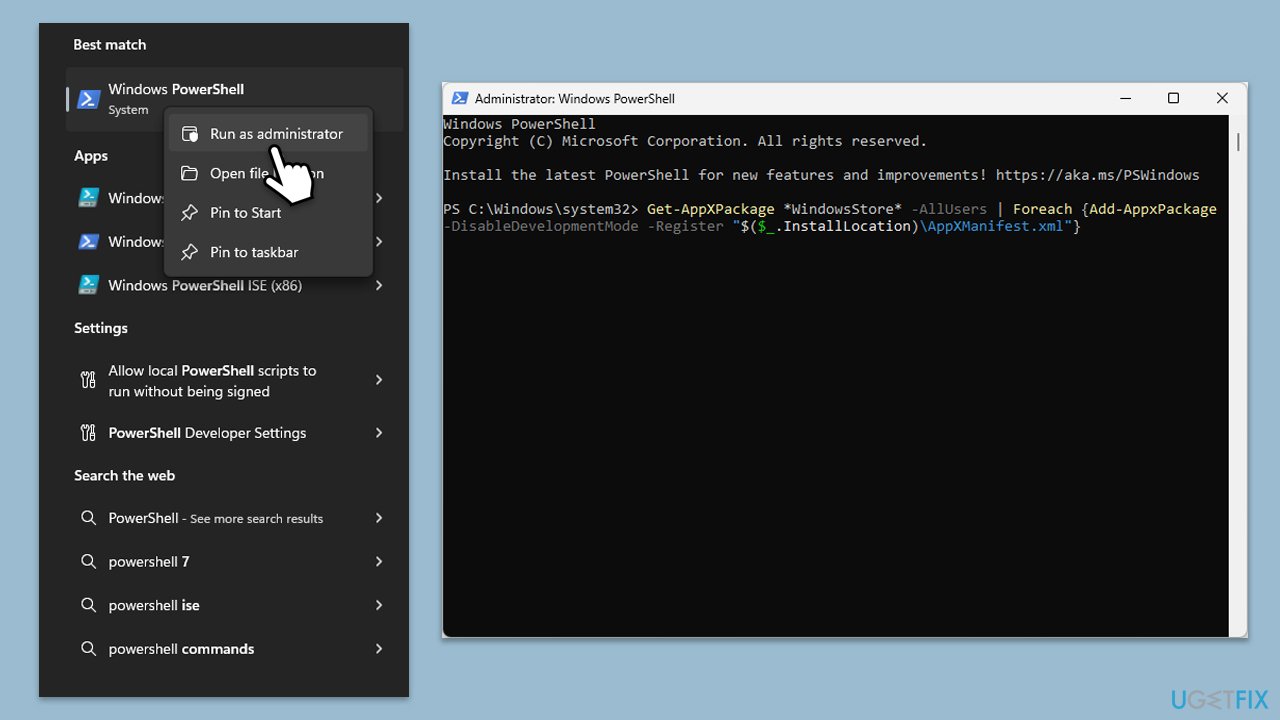Click the search icon beside 'powershell ise'
This screenshot has height=720, width=1280.
tap(88, 605)
